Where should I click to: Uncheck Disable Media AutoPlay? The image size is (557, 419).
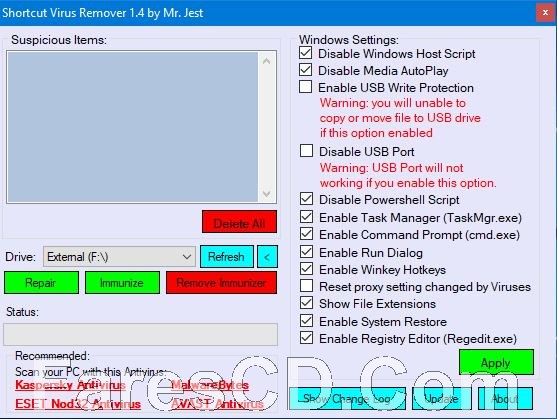tap(305, 70)
